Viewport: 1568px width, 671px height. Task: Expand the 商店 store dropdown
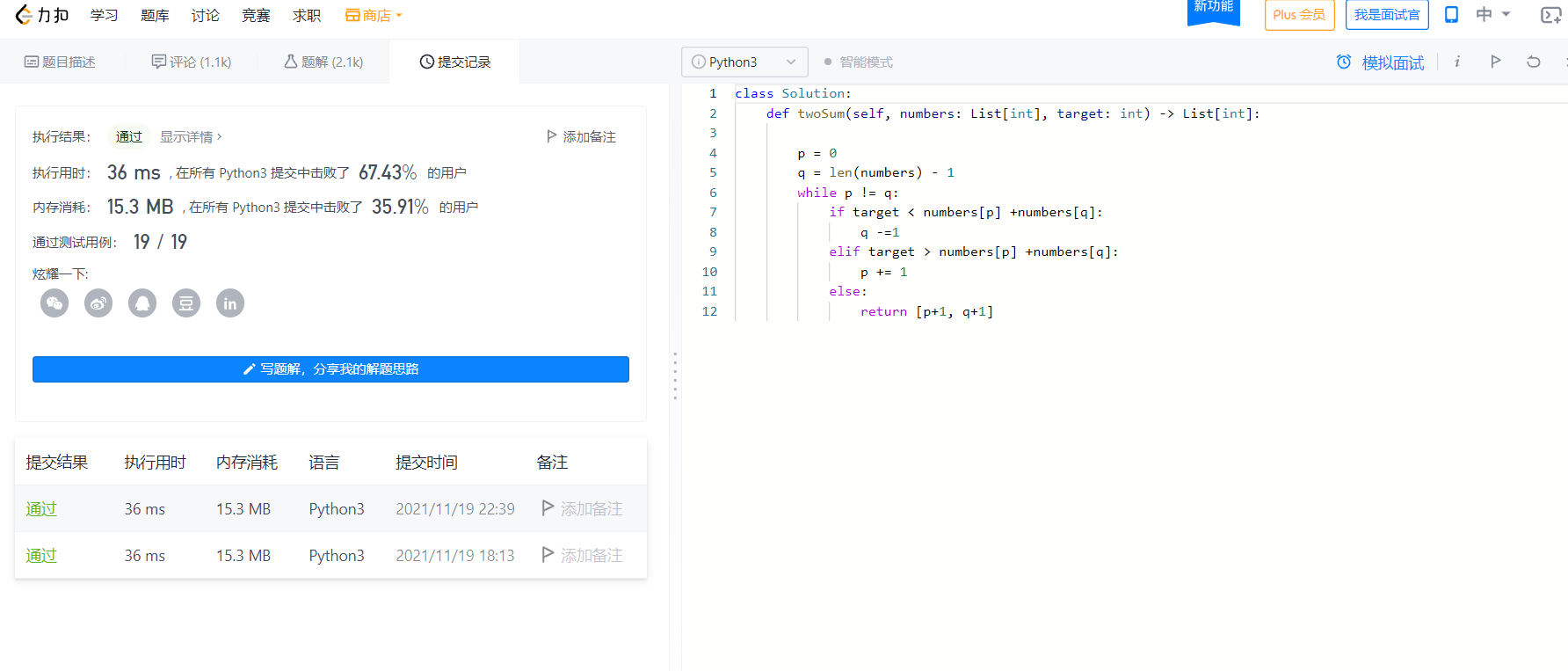click(374, 15)
